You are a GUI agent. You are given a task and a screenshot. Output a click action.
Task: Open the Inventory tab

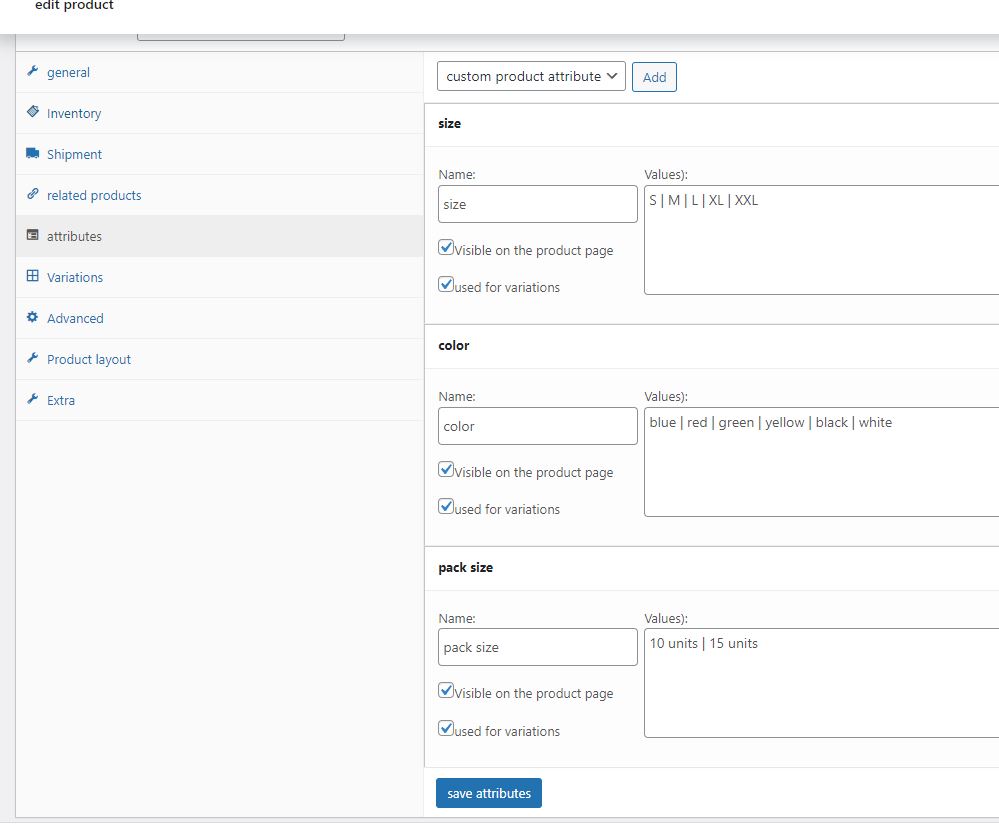(x=219, y=113)
